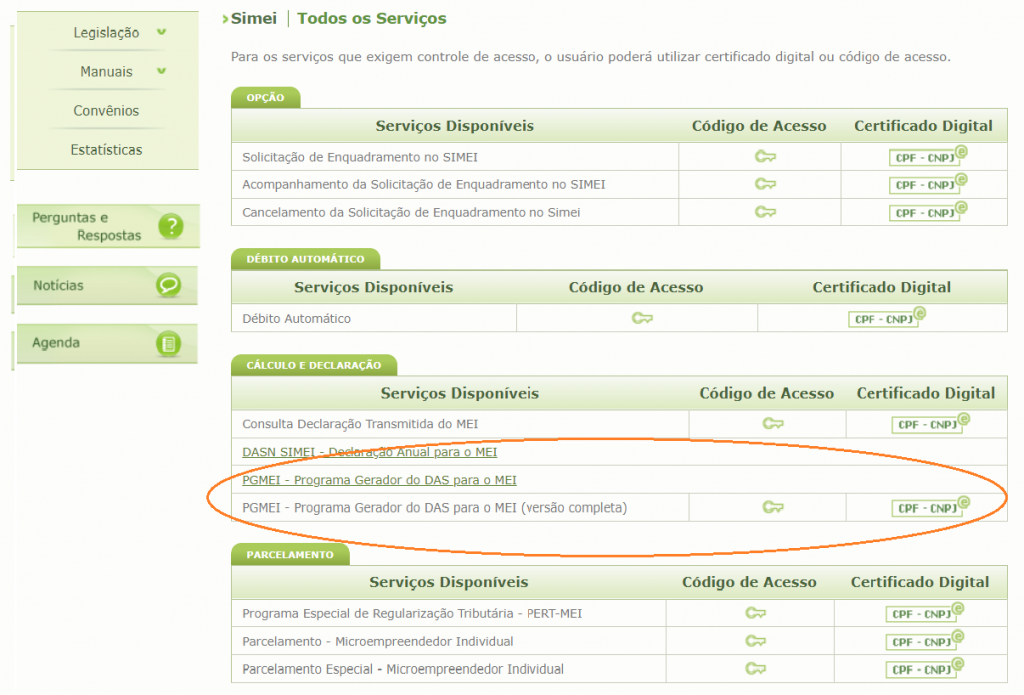Open DASN SIMEI - Declaração Anual link
The width and height of the screenshot is (1024, 695).
[370, 452]
